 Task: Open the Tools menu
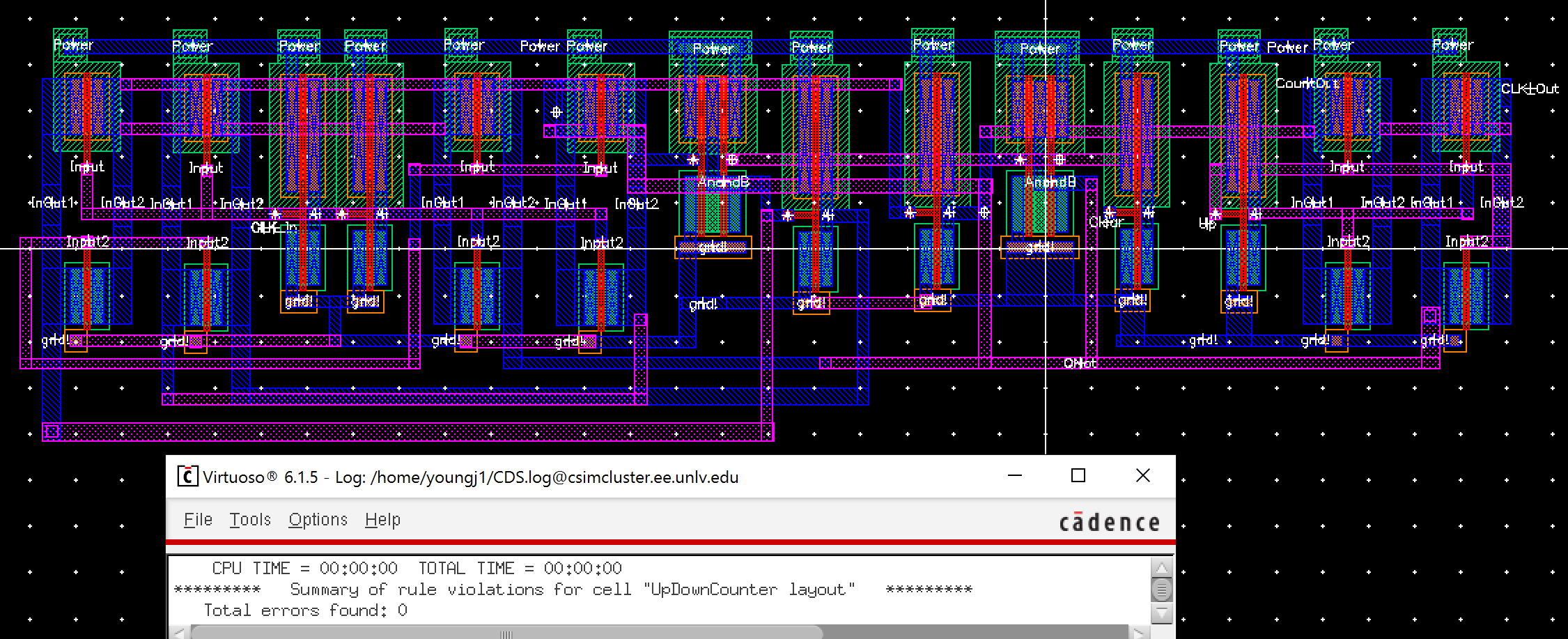click(x=250, y=520)
